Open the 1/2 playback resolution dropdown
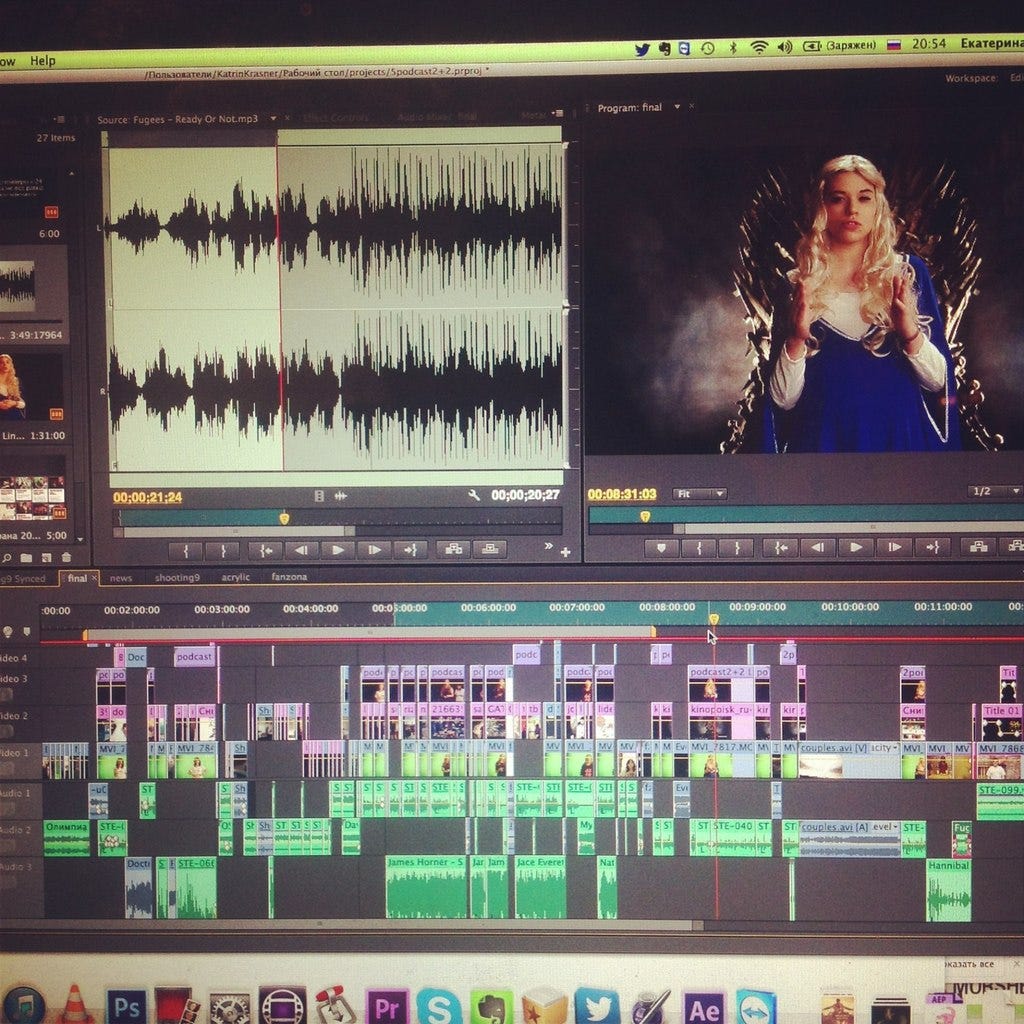 coord(994,491)
